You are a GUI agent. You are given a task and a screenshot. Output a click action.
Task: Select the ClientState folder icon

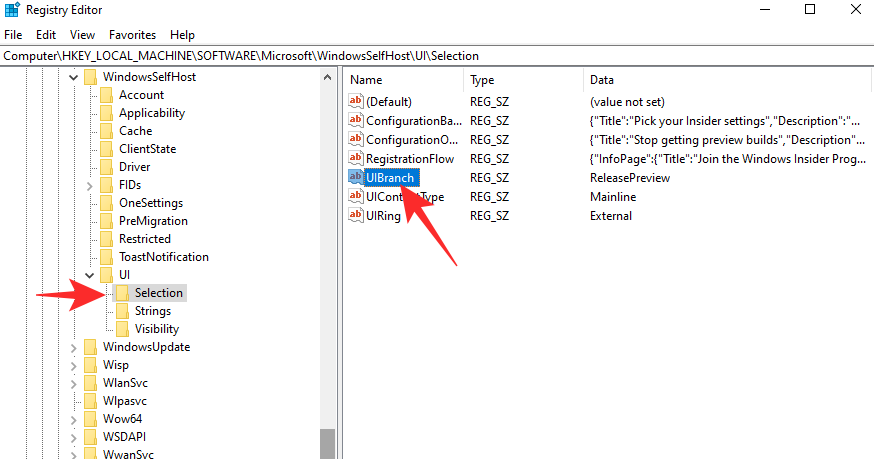(106, 149)
